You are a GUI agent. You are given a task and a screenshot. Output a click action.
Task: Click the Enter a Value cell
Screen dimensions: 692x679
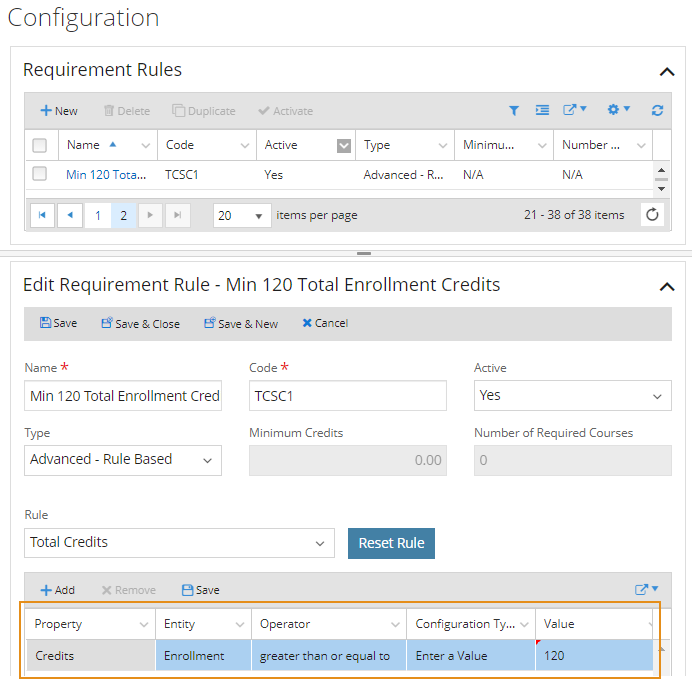(x=471, y=656)
